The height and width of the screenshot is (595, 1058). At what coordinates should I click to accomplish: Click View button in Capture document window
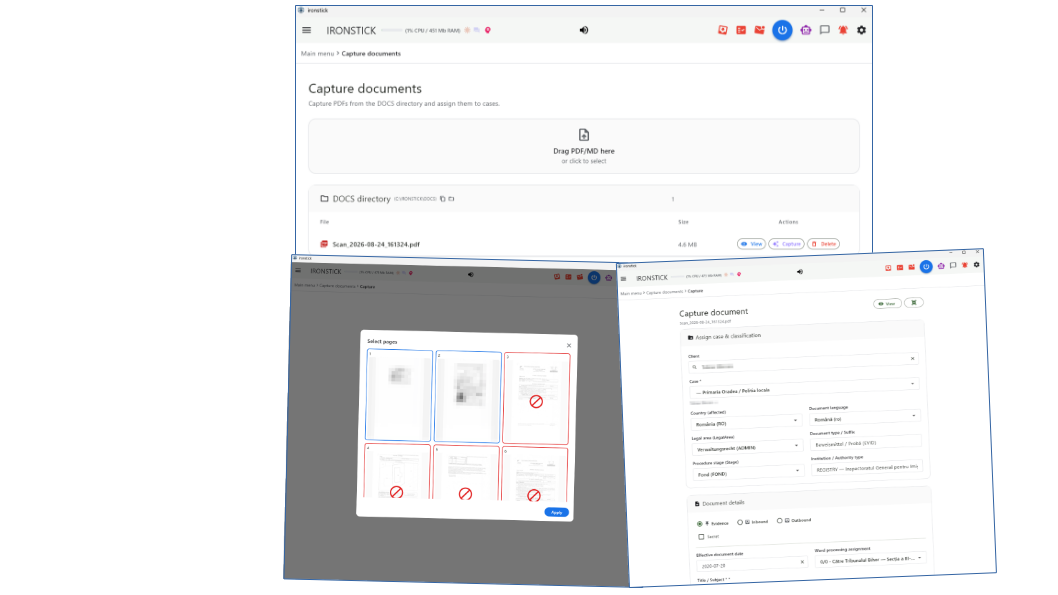pyautogui.click(x=887, y=304)
